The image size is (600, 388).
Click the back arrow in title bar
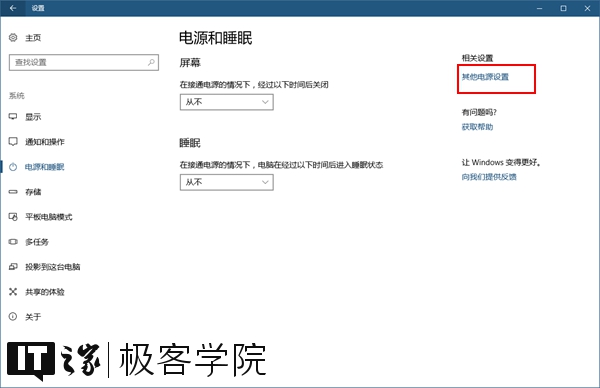tap(13, 8)
